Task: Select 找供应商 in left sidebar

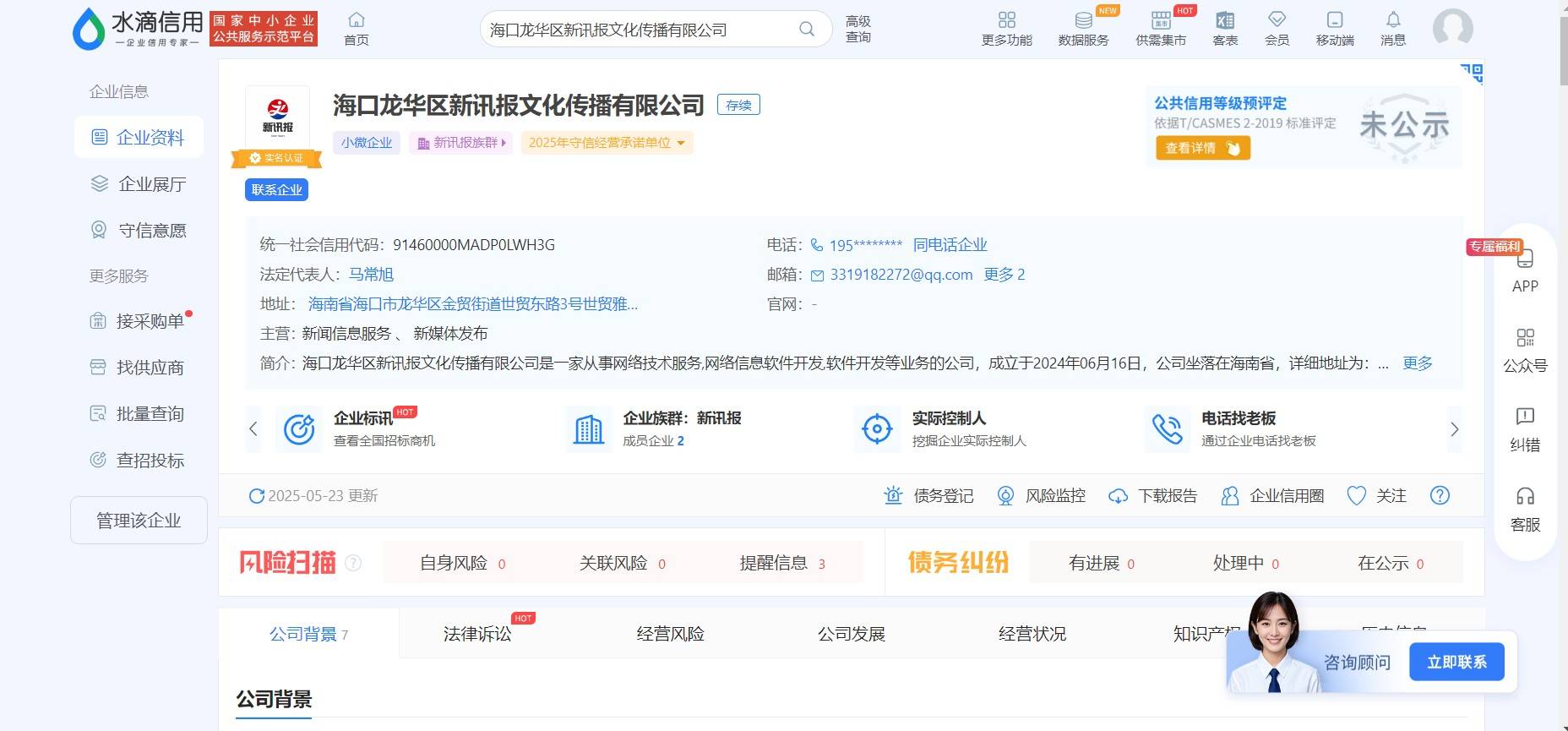Action: click(139, 368)
